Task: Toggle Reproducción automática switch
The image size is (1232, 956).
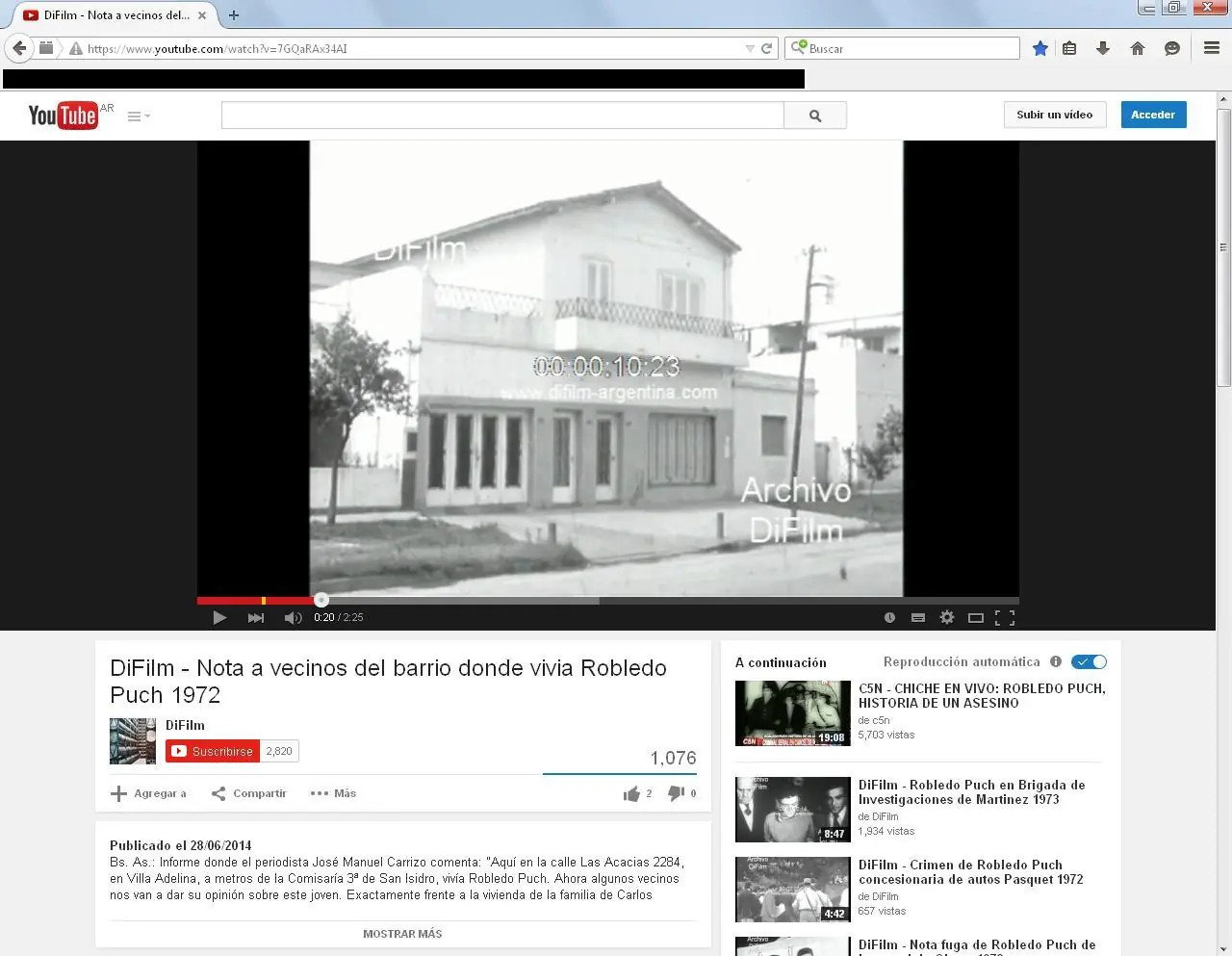Action: tap(1089, 661)
